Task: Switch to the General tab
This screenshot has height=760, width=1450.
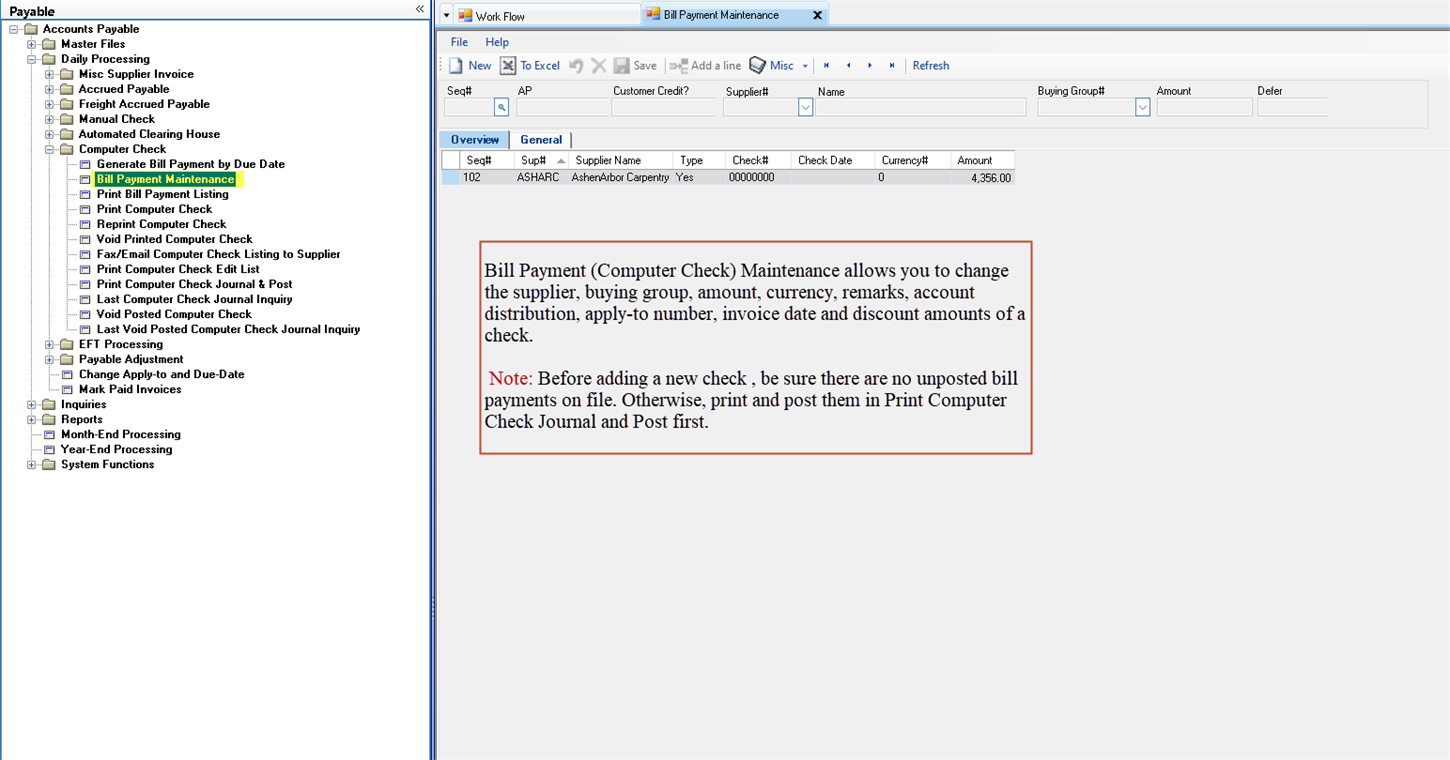Action: pos(541,140)
